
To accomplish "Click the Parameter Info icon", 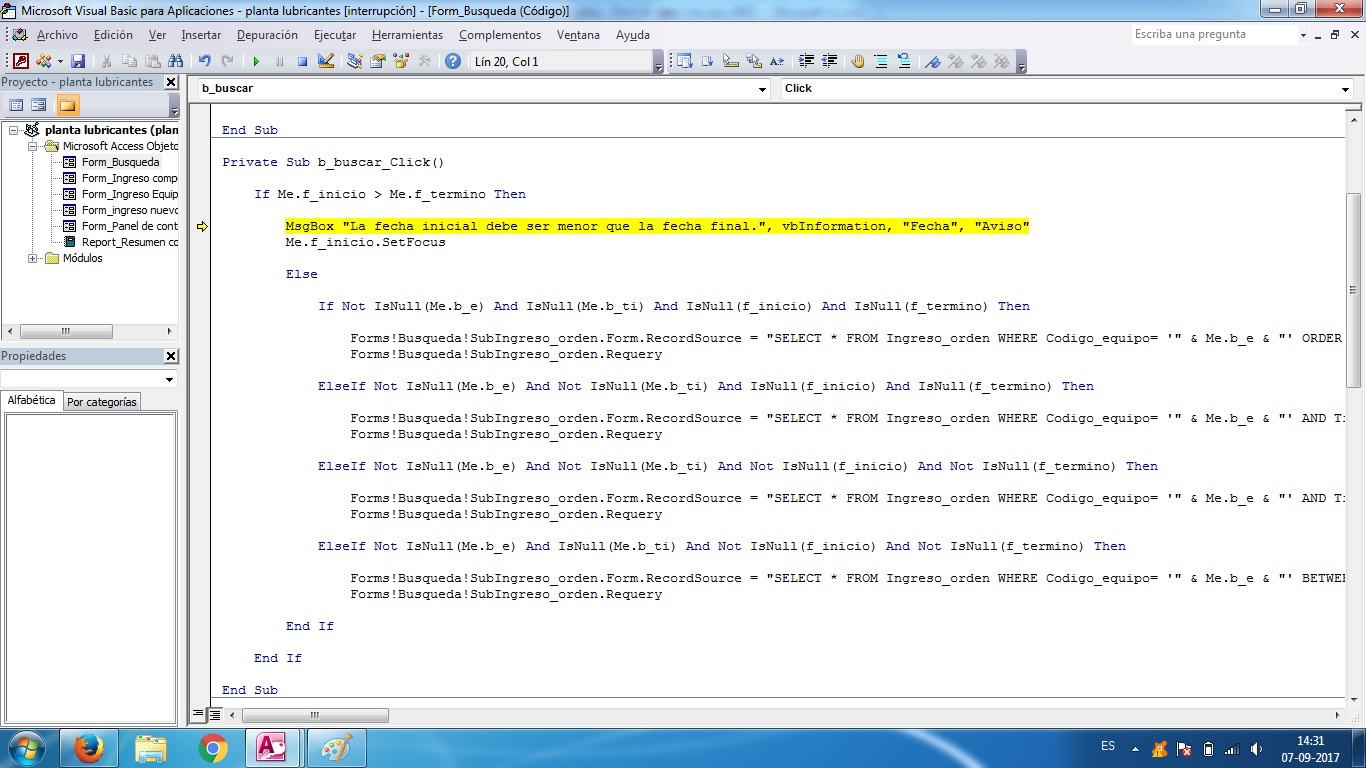I will tap(754, 61).
